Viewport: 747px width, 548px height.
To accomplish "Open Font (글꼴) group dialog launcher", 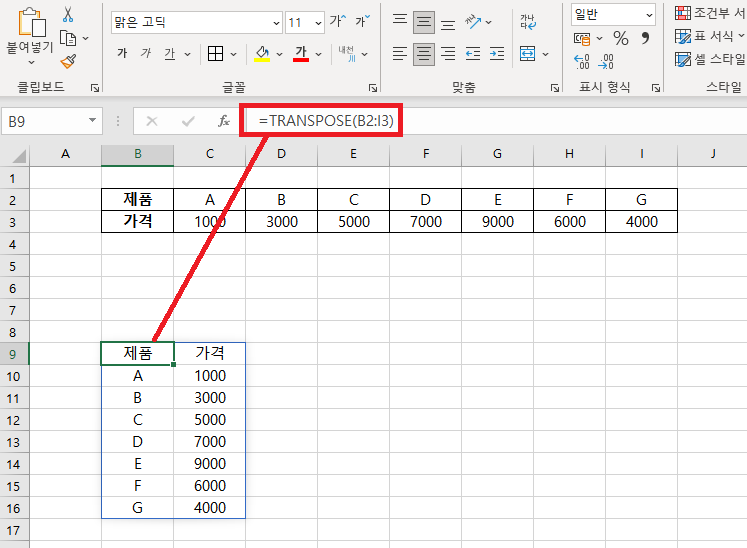I will coord(373,88).
